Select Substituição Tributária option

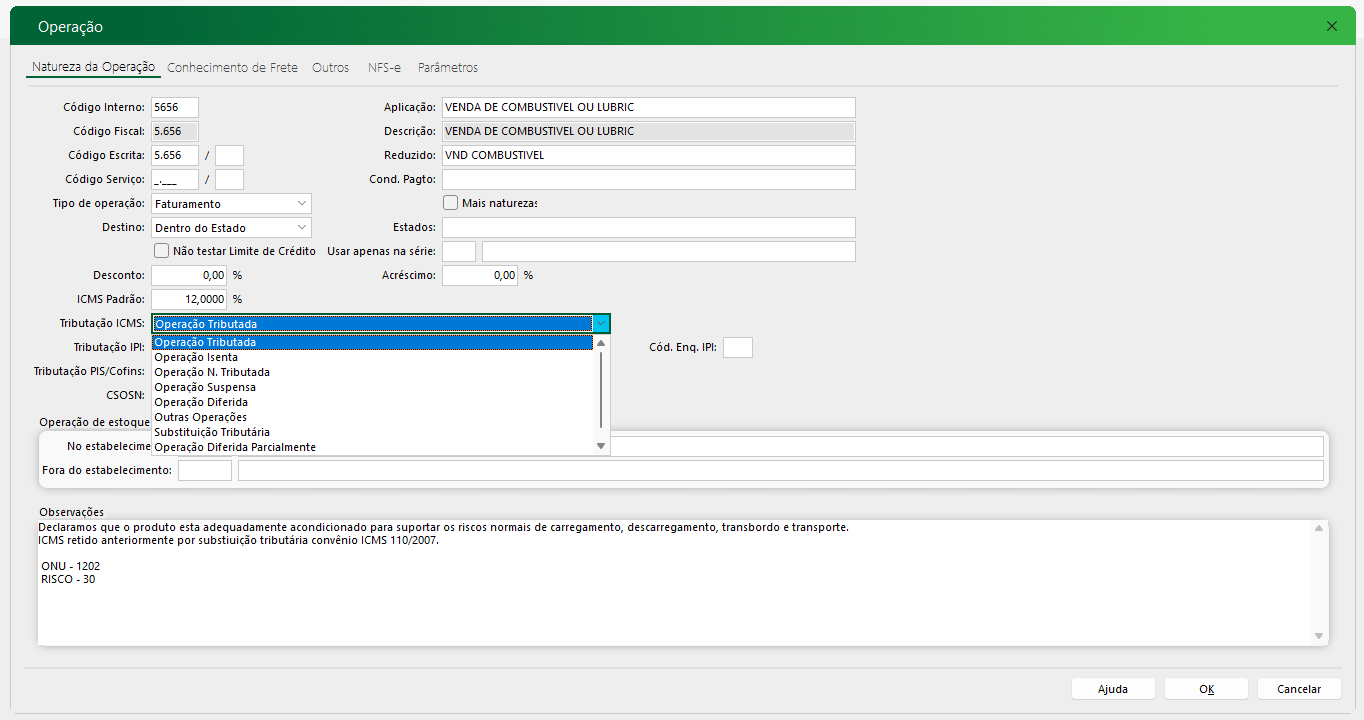pos(372,432)
